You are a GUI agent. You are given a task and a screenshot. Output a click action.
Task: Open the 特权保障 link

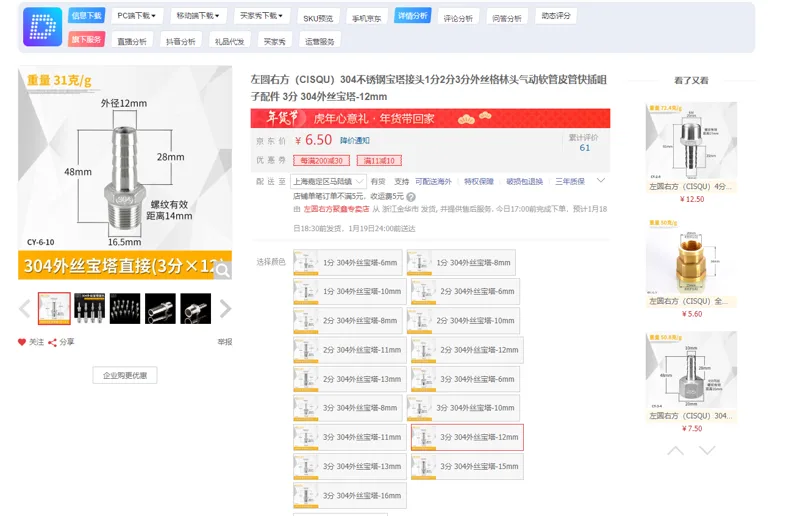pos(479,181)
